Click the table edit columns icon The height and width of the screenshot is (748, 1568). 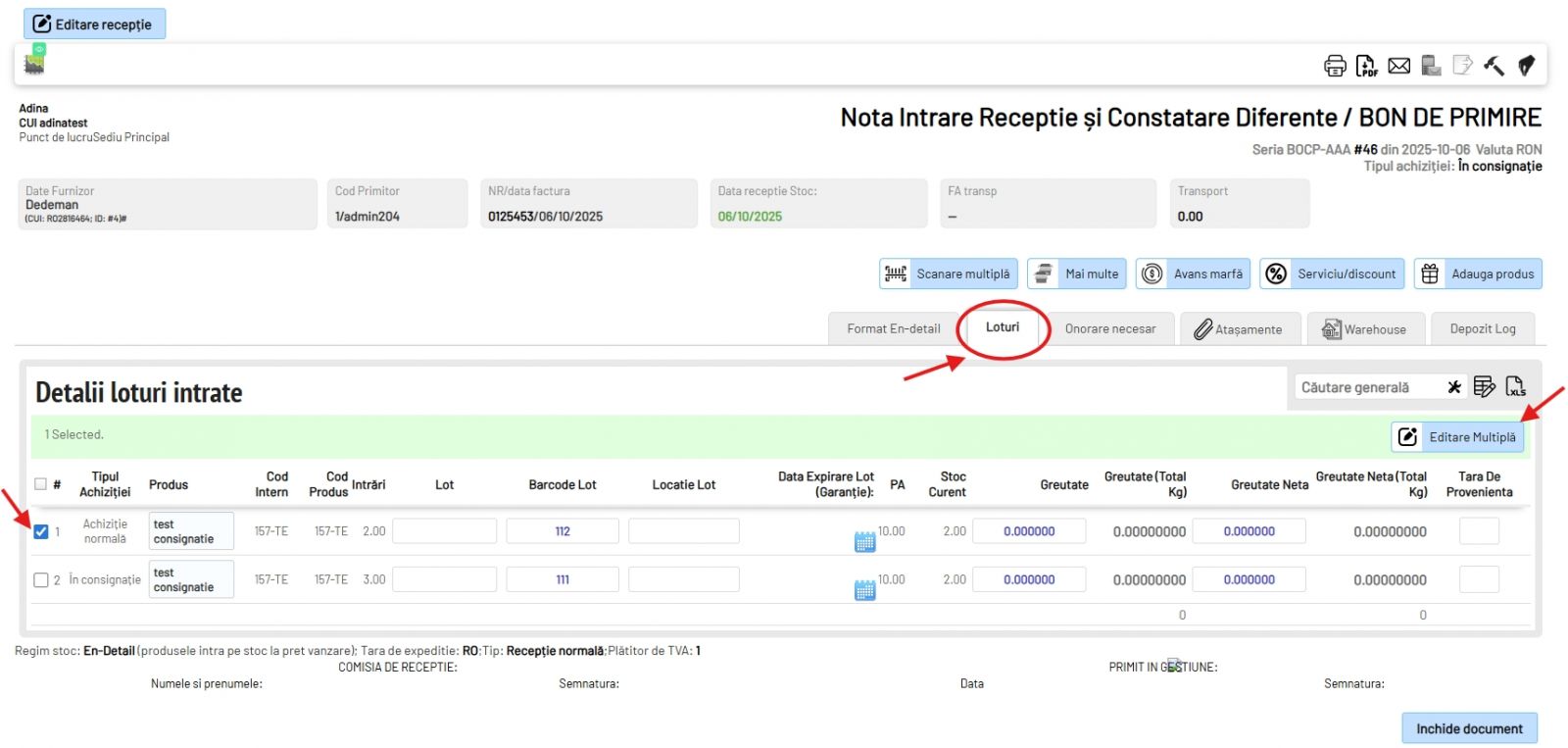1484,387
